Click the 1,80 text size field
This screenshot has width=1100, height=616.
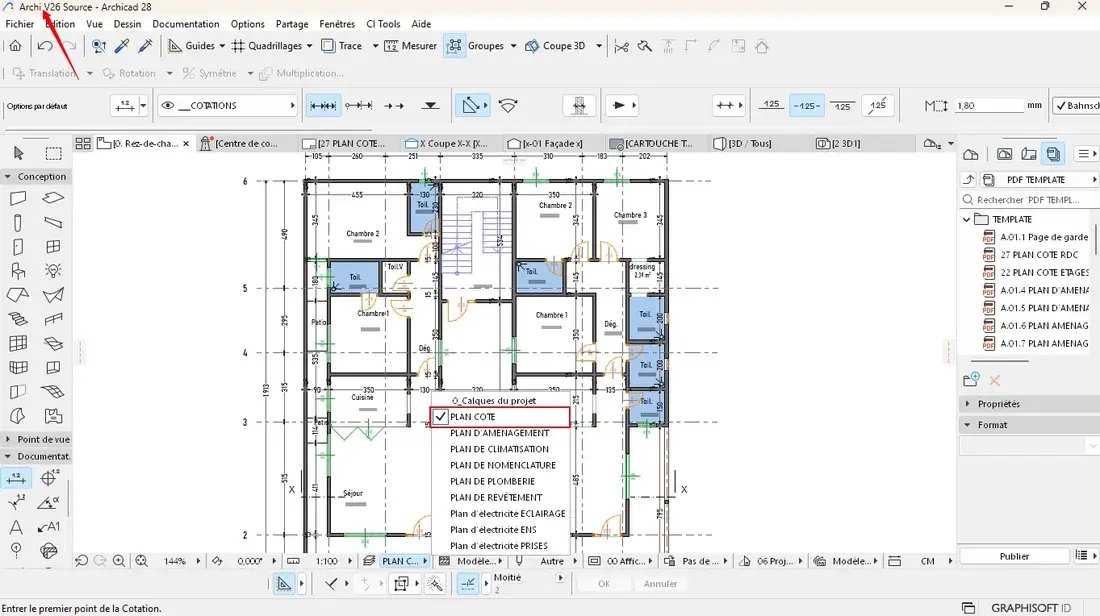pos(988,106)
